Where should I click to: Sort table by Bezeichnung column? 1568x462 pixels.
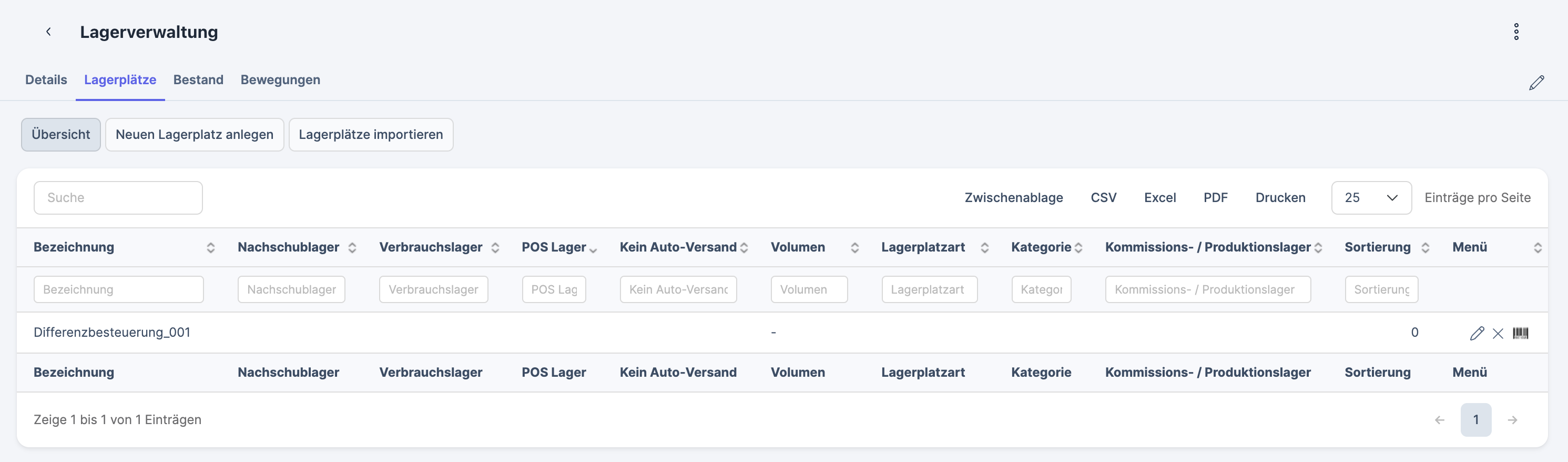tap(74, 247)
